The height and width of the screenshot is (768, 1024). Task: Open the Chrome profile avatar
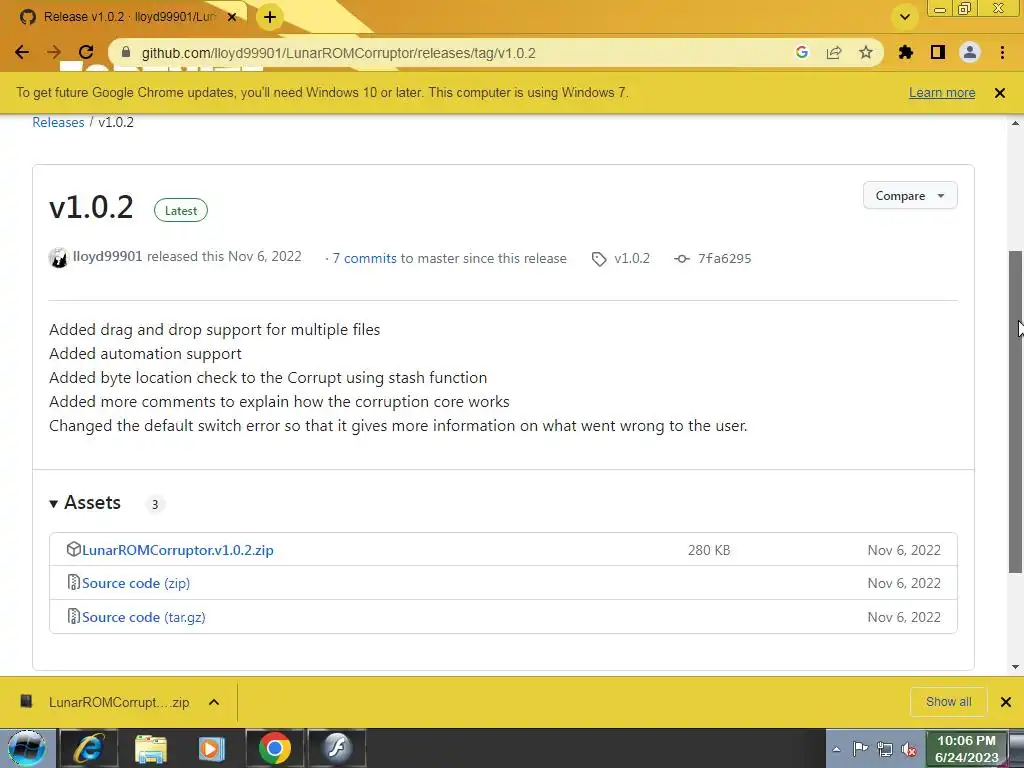pyautogui.click(x=970, y=52)
